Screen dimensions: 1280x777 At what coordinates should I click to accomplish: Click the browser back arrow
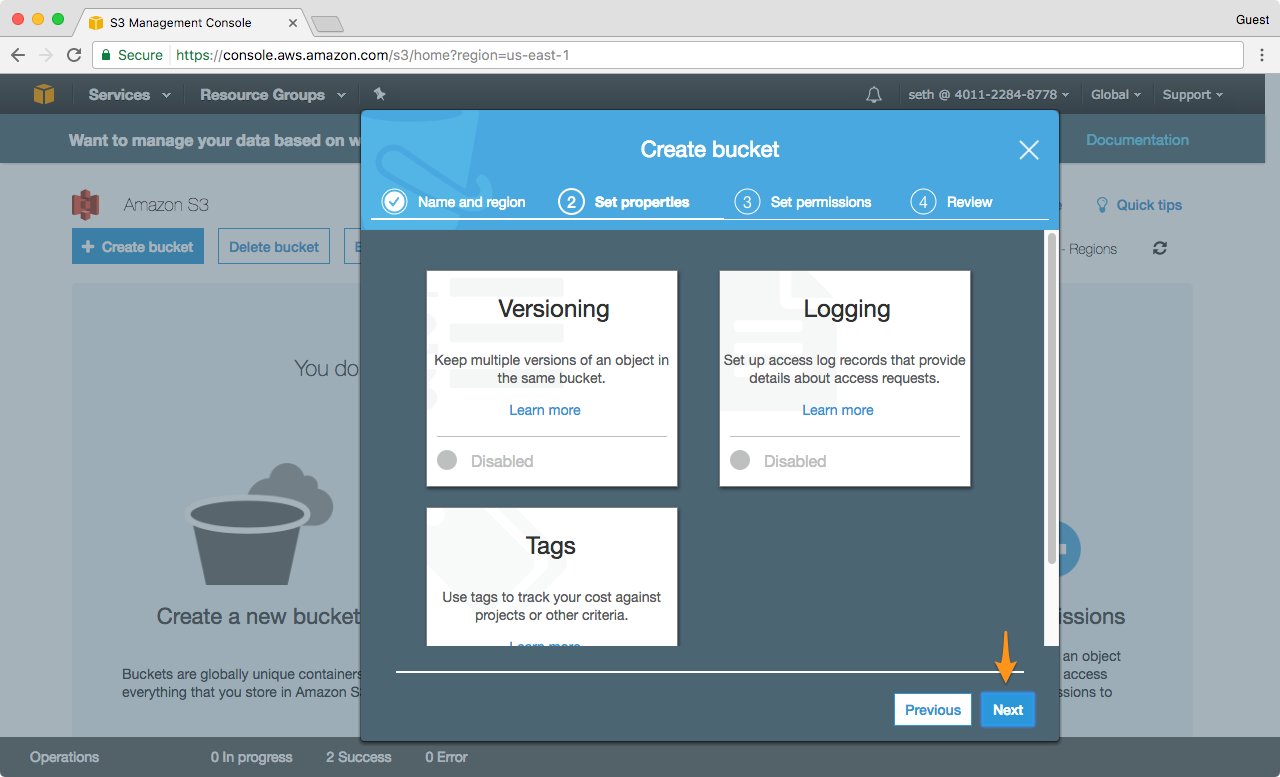pyautogui.click(x=18, y=55)
